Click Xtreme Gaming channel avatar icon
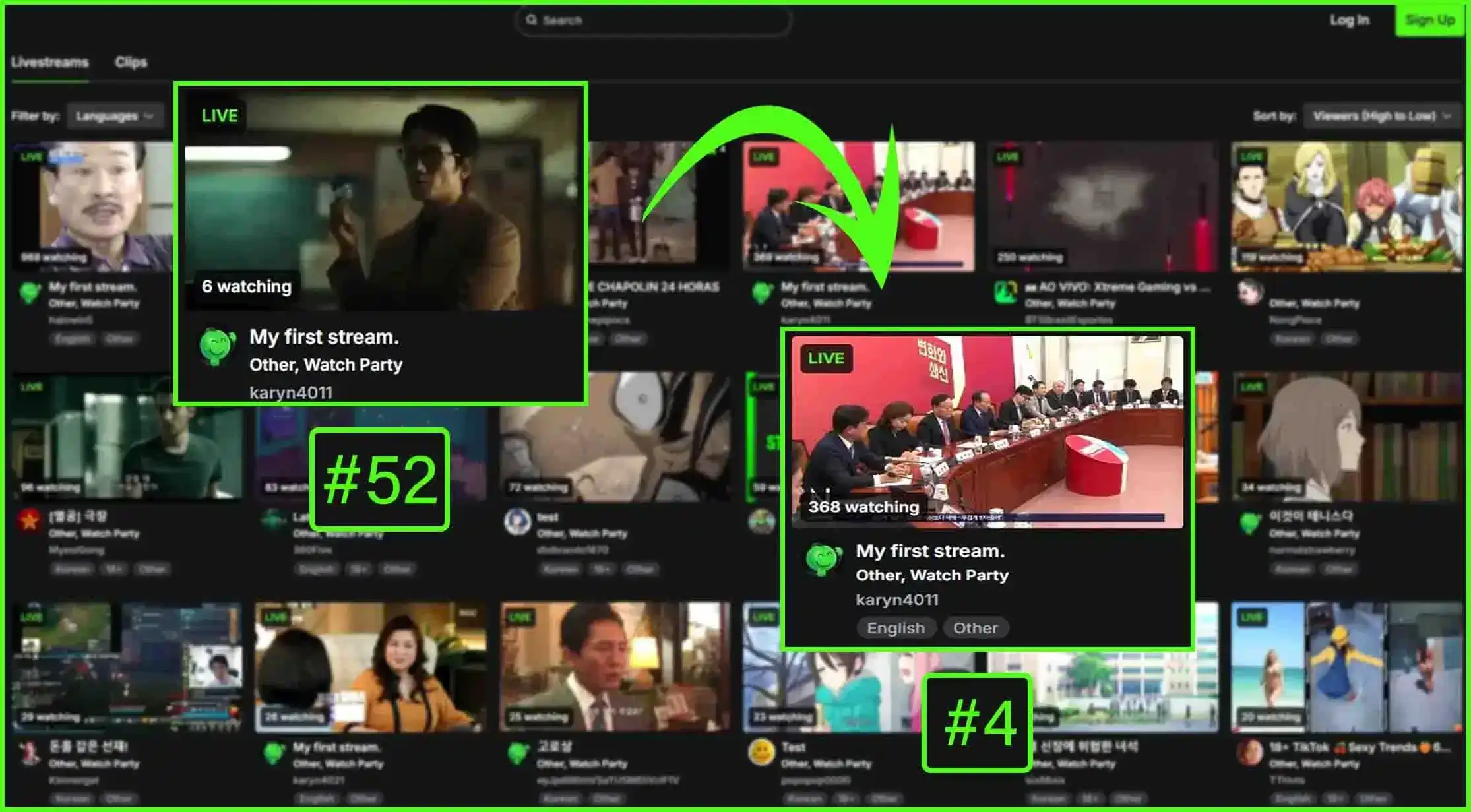This screenshot has height=812, width=1471. pyautogui.click(x=1005, y=292)
